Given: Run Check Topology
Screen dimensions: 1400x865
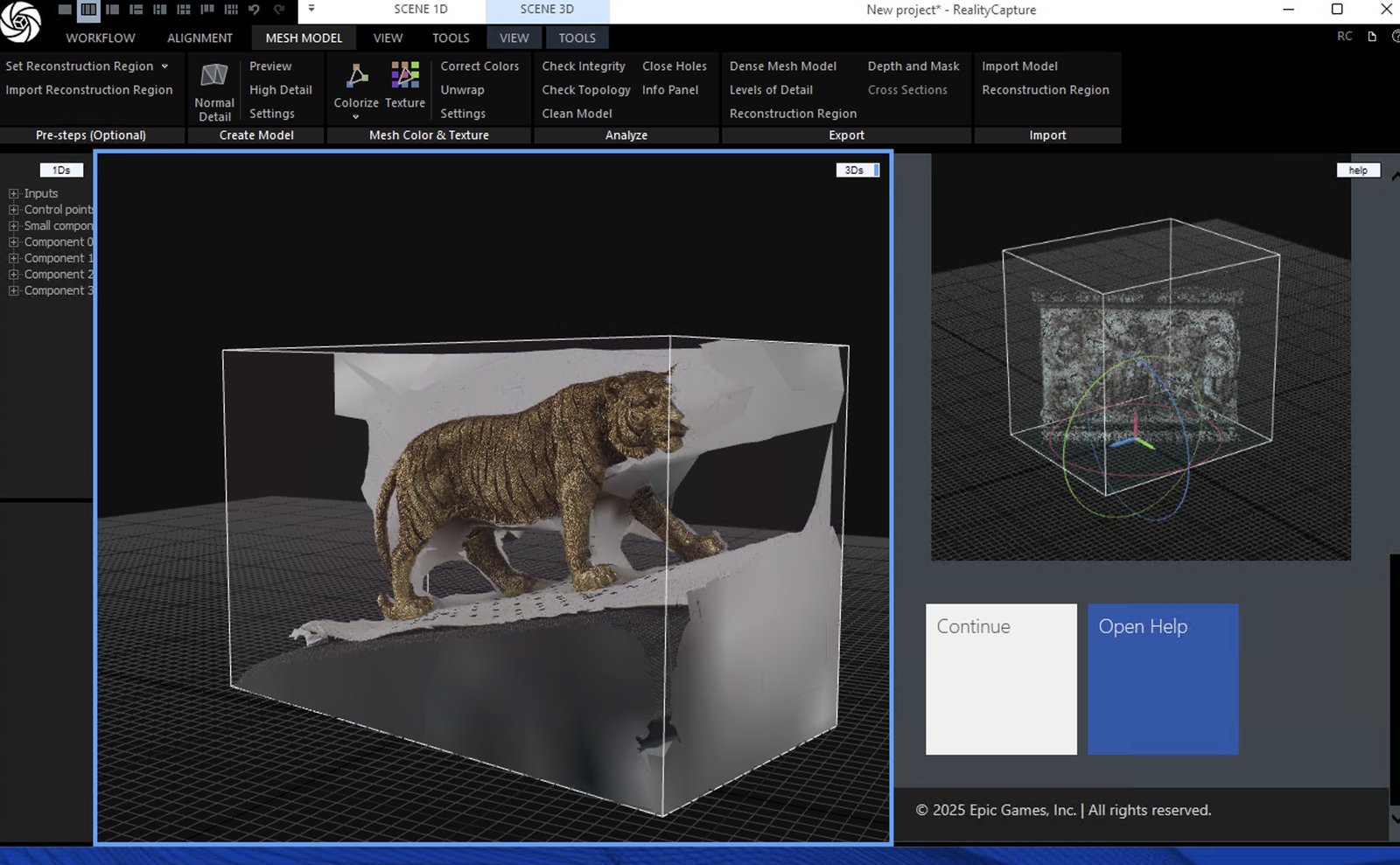Looking at the screenshot, I should 586,90.
